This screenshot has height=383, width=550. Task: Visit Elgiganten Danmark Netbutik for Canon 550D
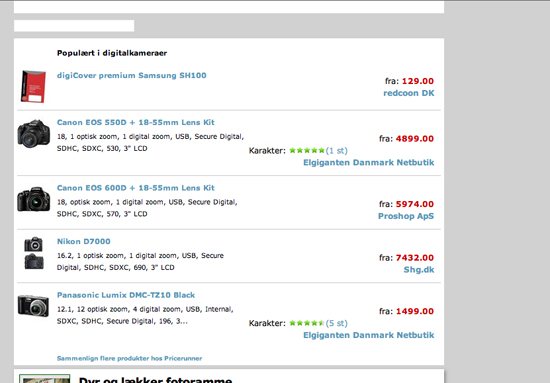(369, 162)
